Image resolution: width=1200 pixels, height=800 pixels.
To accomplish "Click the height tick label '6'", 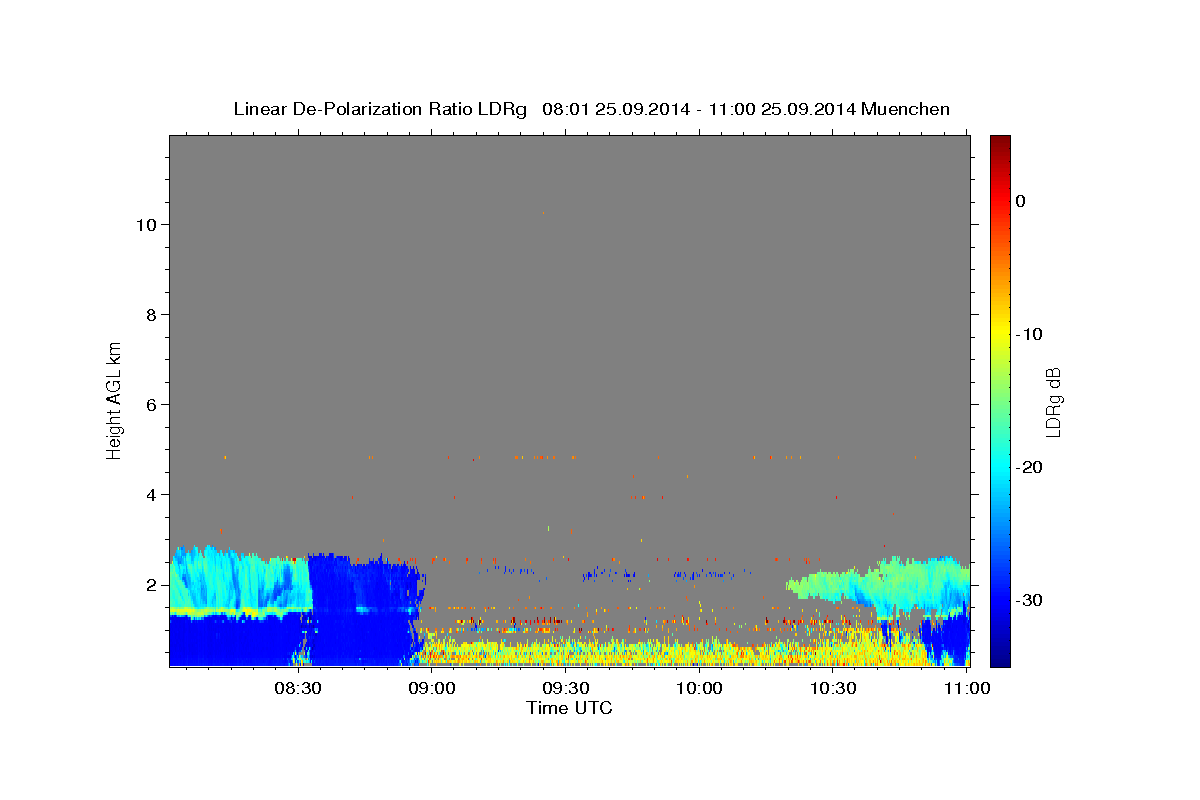I will click(151, 405).
